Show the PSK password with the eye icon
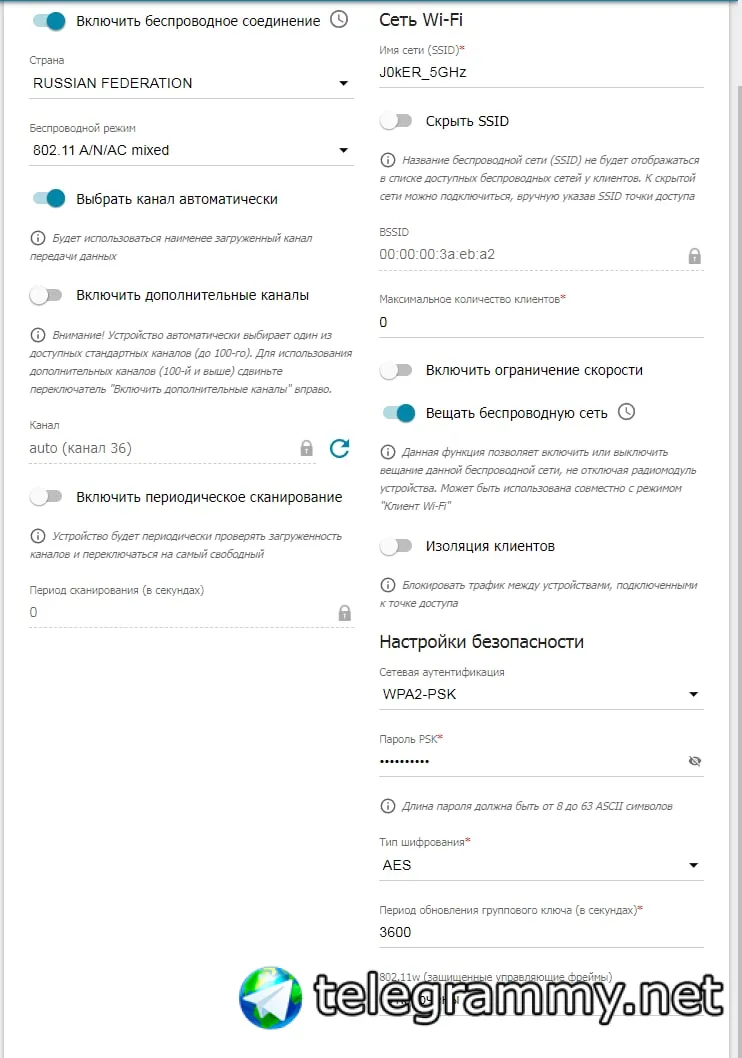Viewport: 742px width, 1058px height. pyautogui.click(x=694, y=761)
